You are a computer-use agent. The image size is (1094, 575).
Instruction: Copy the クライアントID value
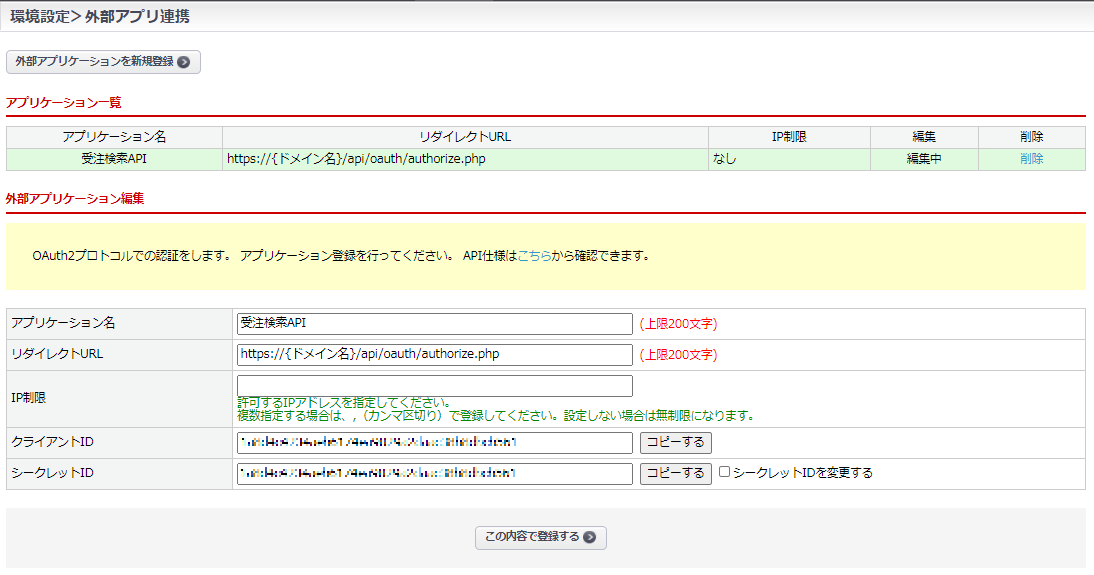[675, 442]
